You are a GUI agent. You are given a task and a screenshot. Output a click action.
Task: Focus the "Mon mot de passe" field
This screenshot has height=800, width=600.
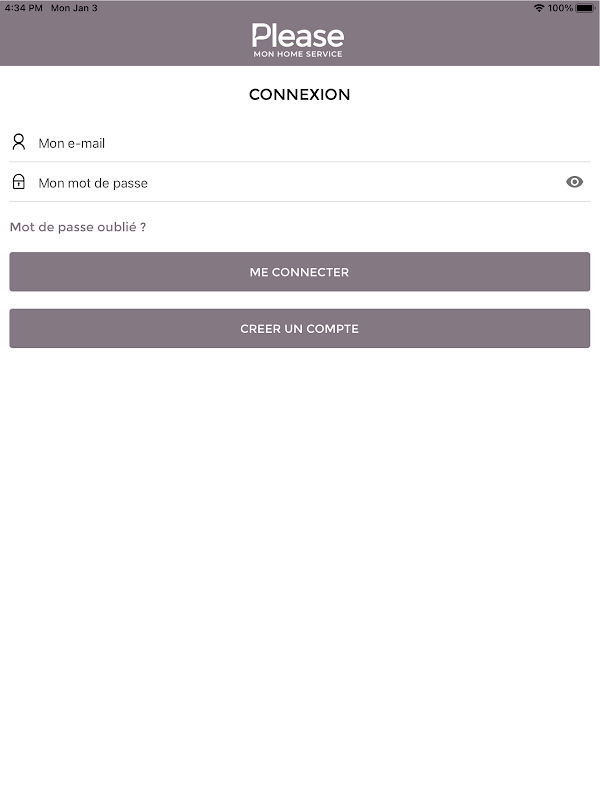tap(290, 183)
